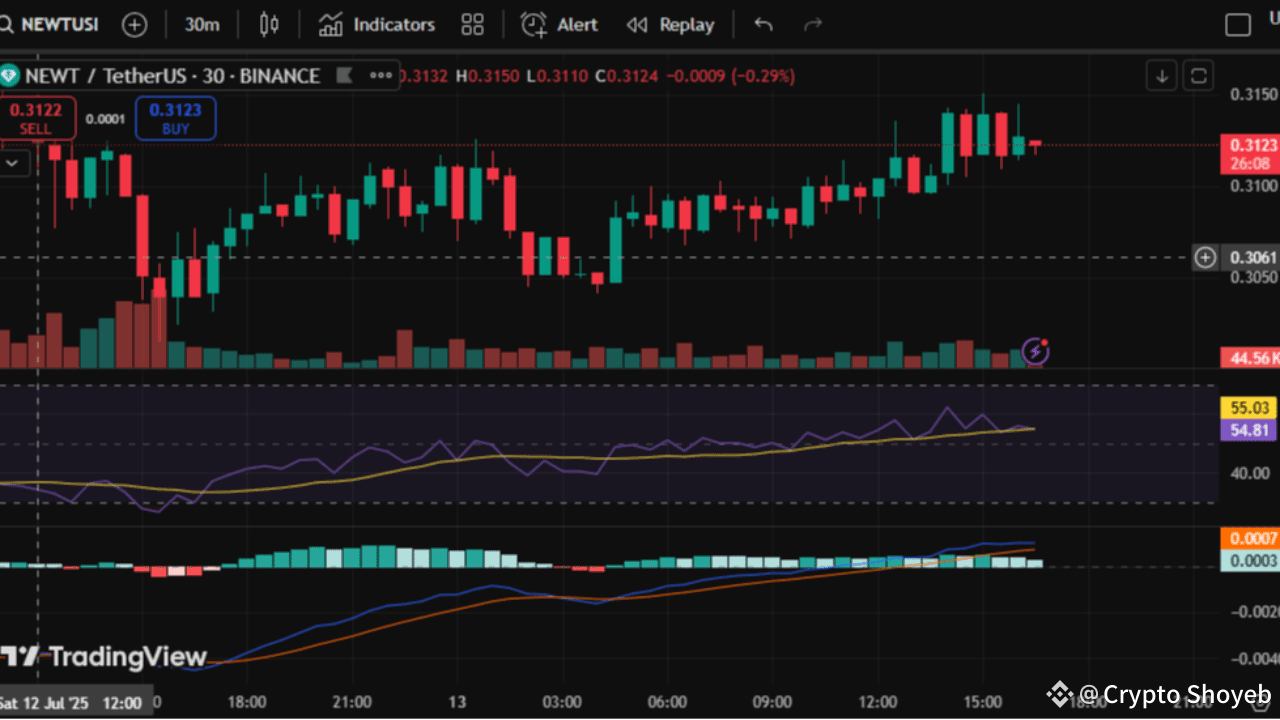The width and height of the screenshot is (1280, 720).
Task: Click the TradingView logo
Action: click(x=103, y=657)
